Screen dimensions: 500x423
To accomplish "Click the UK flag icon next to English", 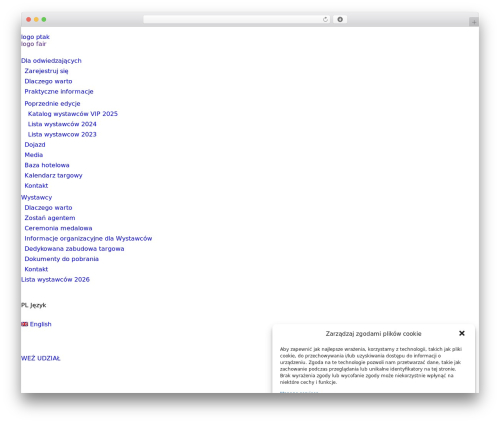I will [24, 324].
